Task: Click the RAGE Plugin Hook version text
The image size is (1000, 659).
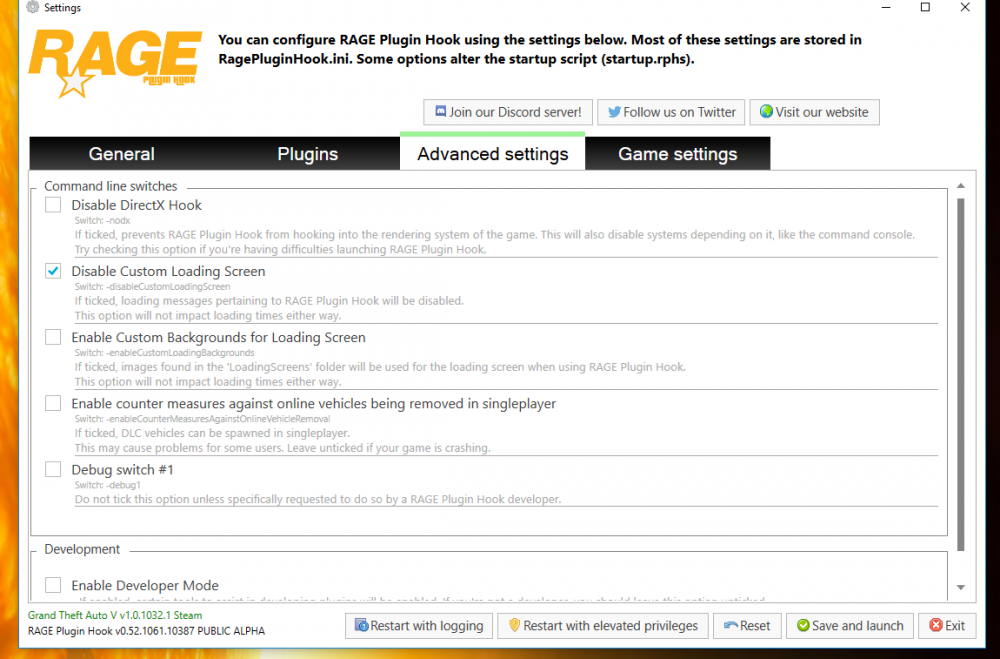Action: 146,631
